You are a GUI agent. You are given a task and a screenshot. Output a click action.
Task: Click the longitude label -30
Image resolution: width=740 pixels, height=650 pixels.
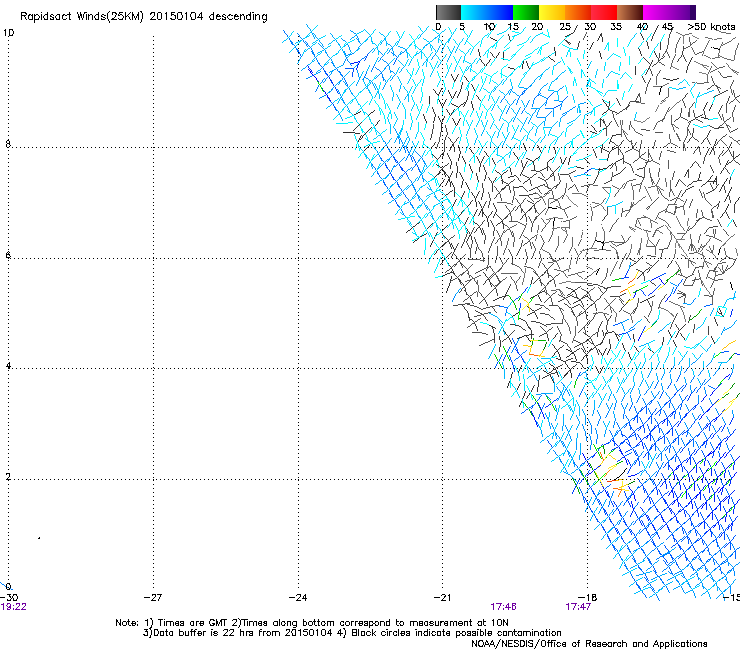pyautogui.click(x=9, y=598)
